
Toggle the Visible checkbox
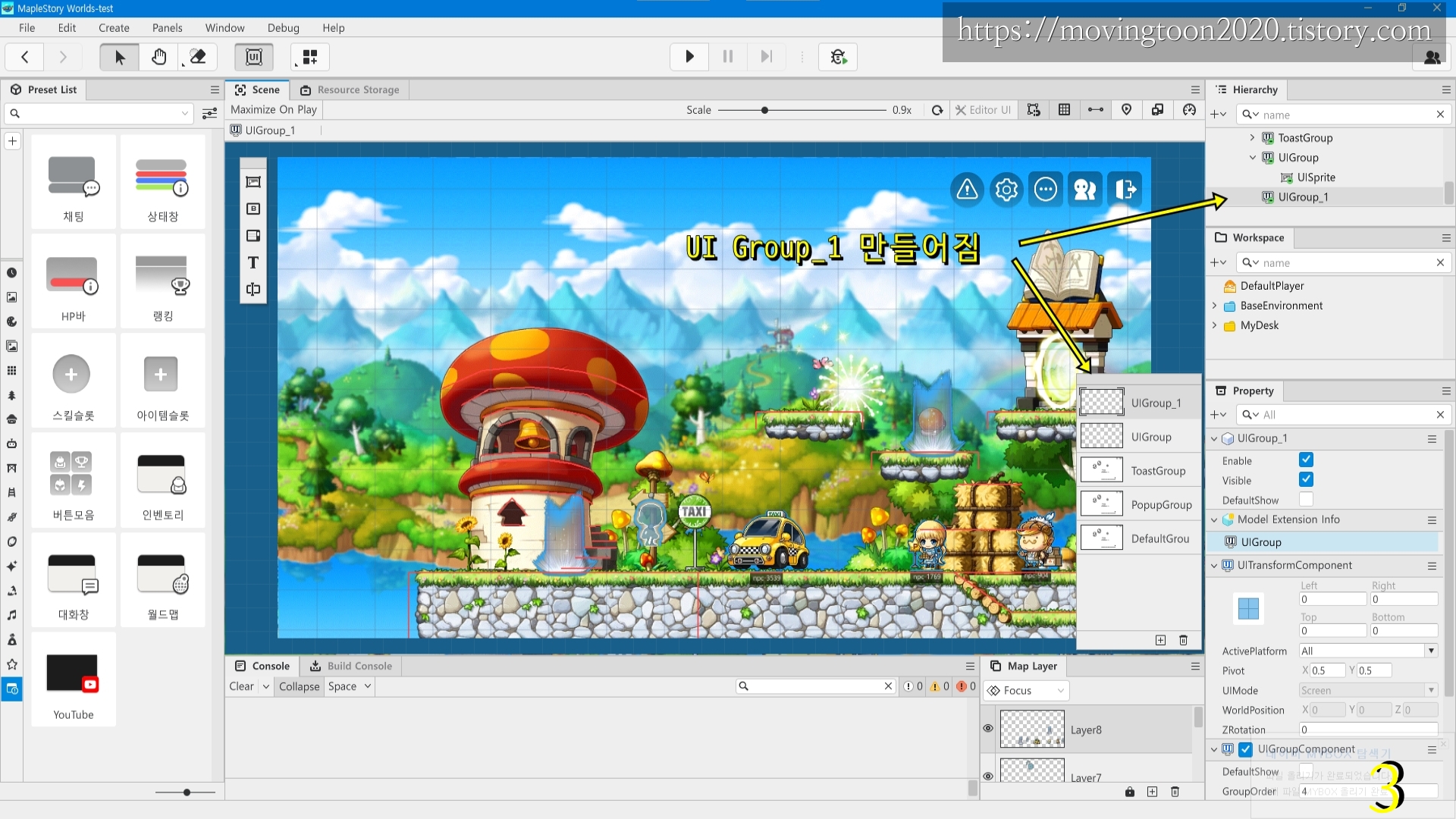[1306, 479]
